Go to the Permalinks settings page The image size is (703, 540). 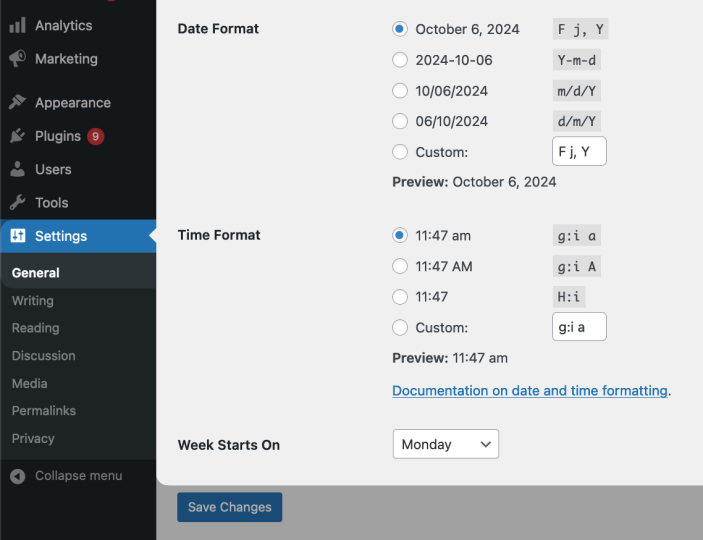pyautogui.click(x=44, y=411)
